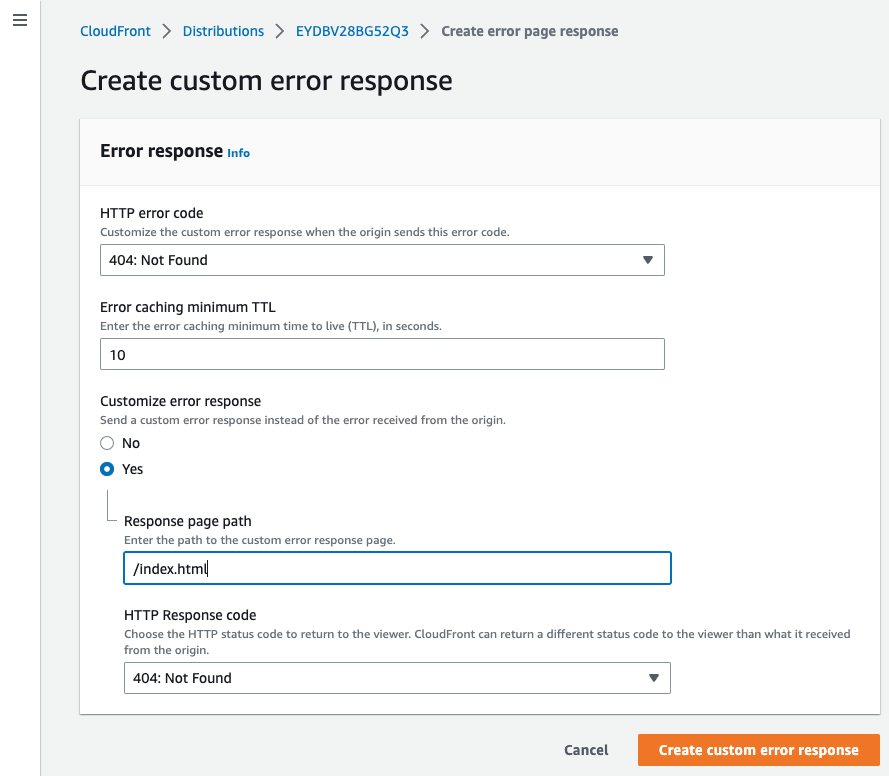
Task: Select No for customize error response
Action: [x=107, y=443]
